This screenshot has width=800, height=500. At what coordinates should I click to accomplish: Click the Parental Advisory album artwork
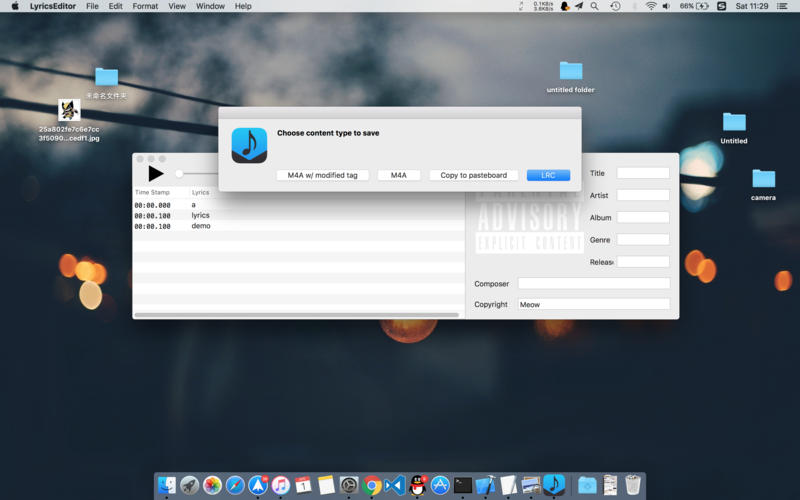(529, 222)
